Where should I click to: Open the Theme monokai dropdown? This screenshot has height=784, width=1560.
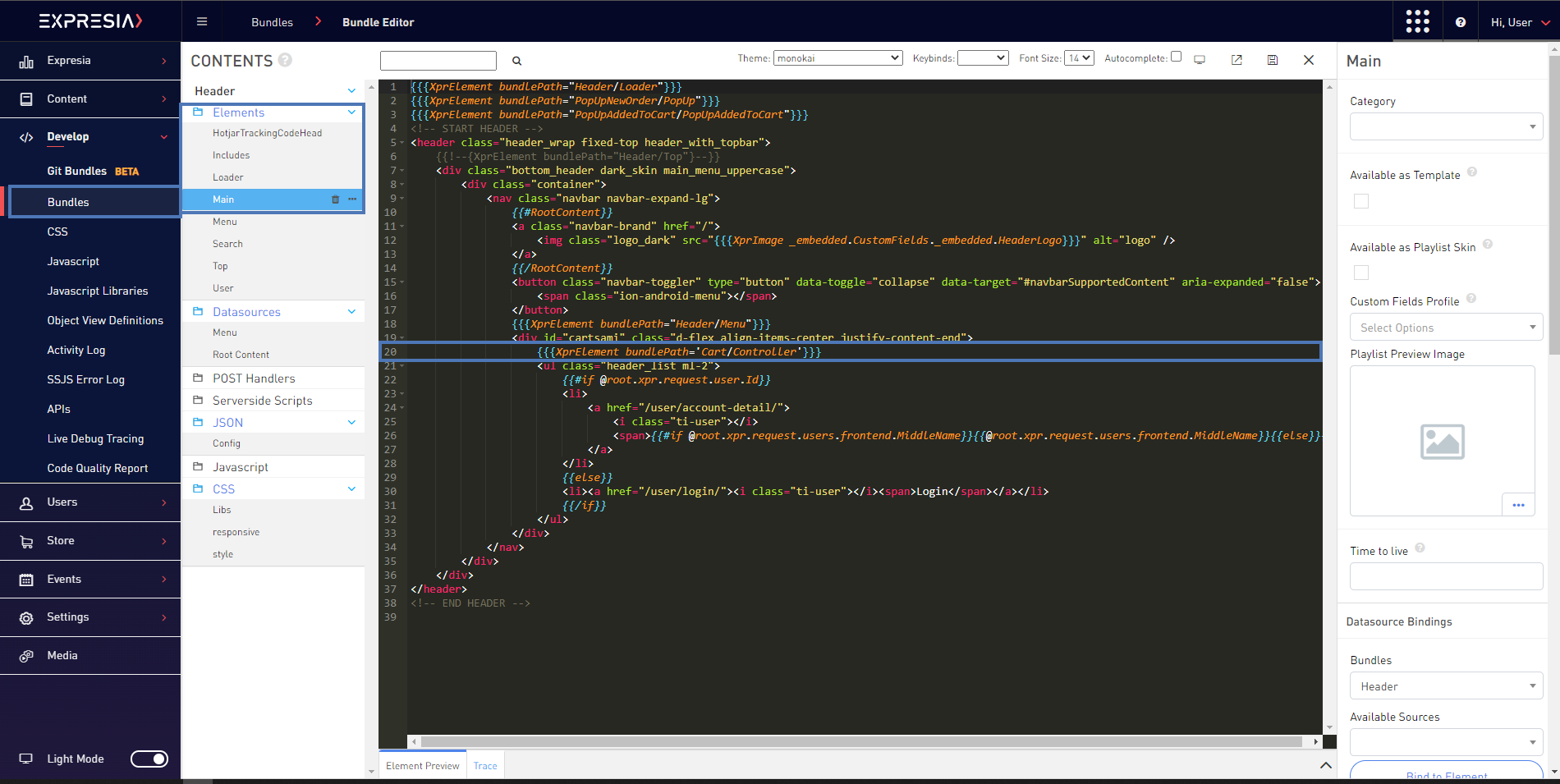837,58
